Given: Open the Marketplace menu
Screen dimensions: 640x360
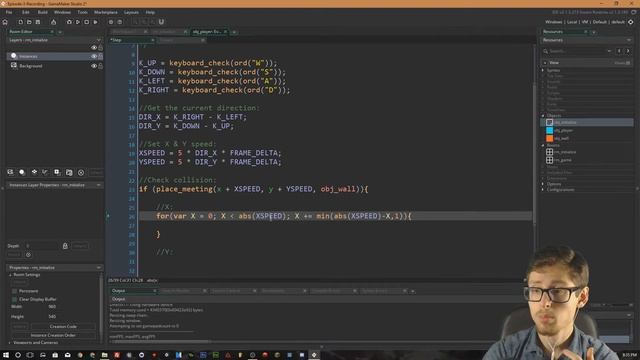Looking at the screenshot, I should [106, 12].
